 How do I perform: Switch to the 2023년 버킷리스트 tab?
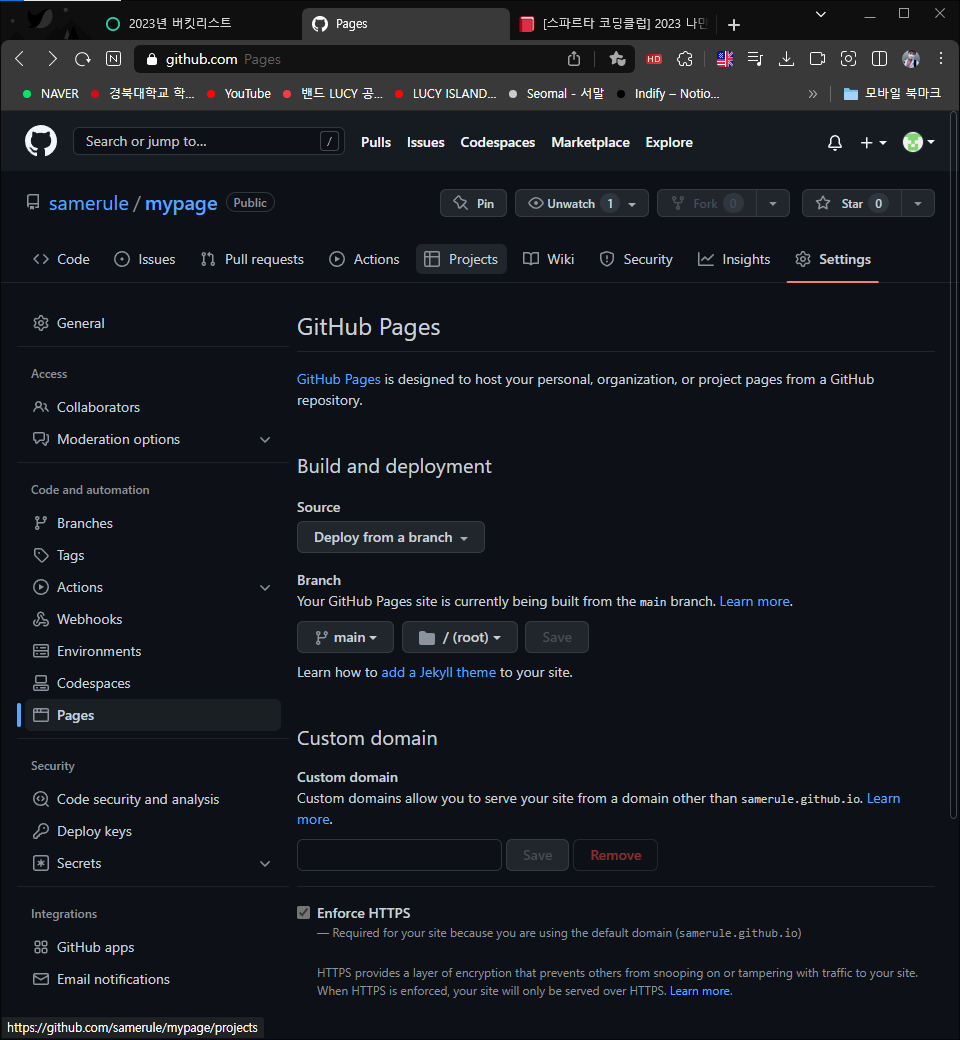pos(180,24)
